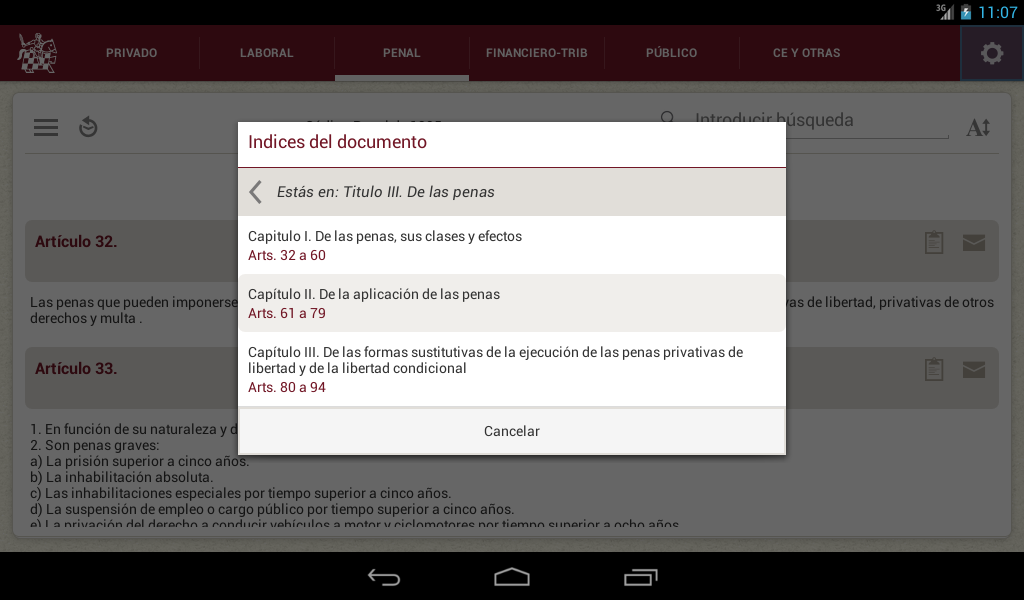Open the hamburger menu icon
This screenshot has height=600, width=1024.
click(x=46, y=127)
